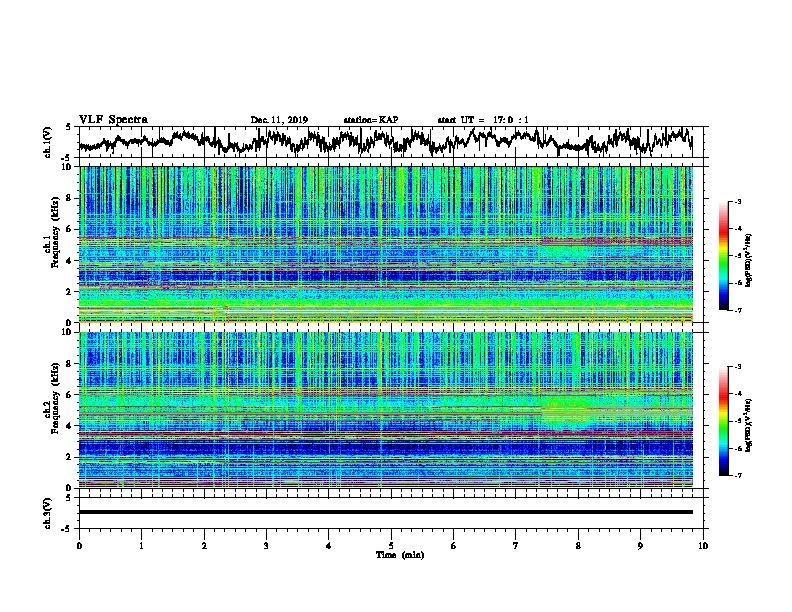Click the "7" tick on the time axis
Image resolution: width=792 pixels, height=612 pixels.
(516, 546)
